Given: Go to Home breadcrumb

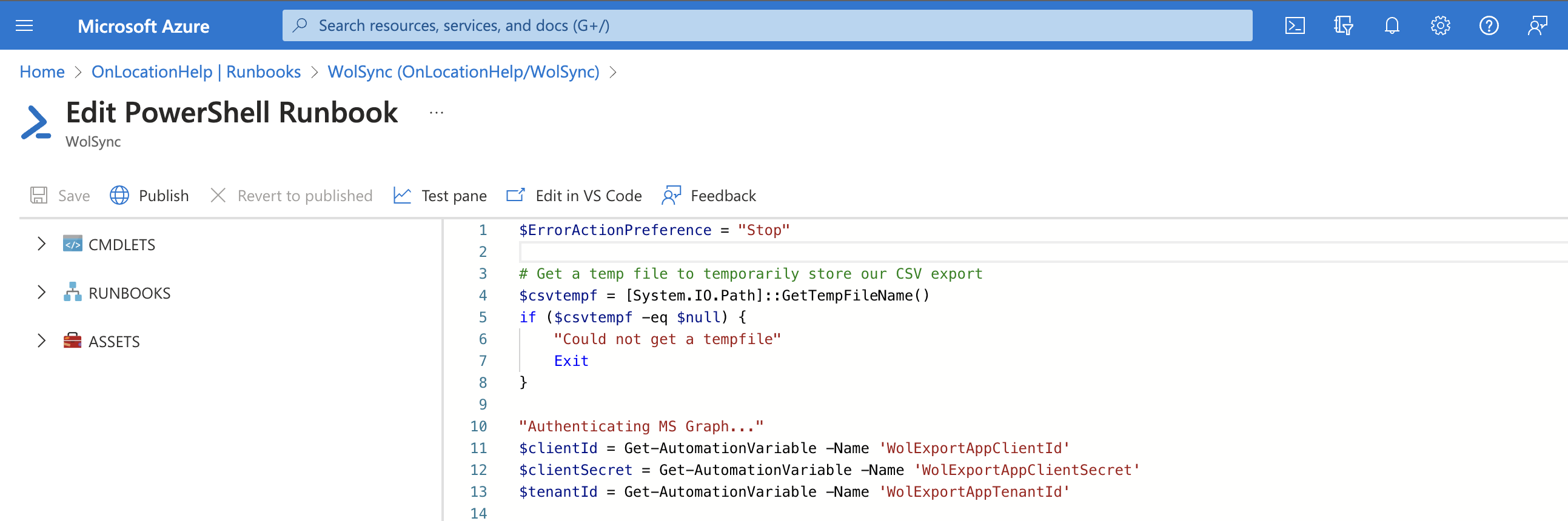Looking at the screenshot, I should click(42, 71).
